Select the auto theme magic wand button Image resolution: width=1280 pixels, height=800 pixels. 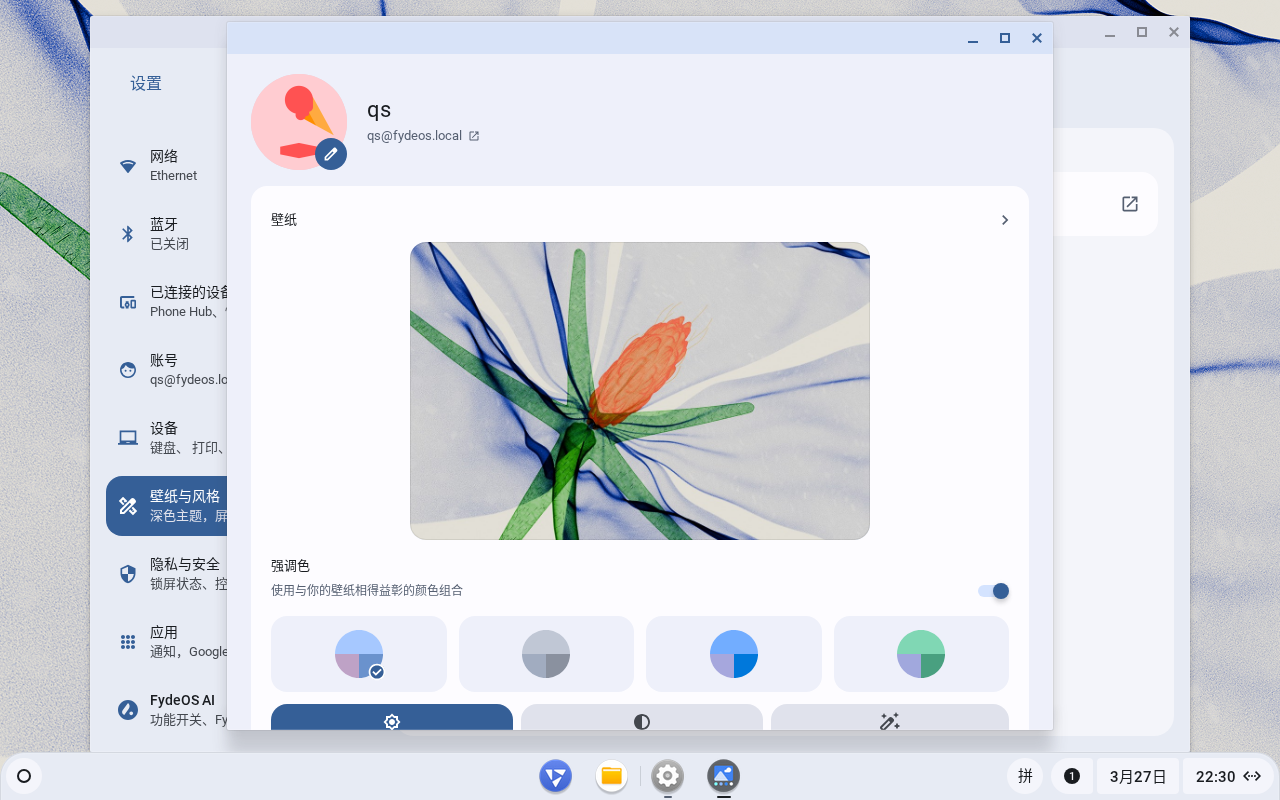click(x=889, y=720)
